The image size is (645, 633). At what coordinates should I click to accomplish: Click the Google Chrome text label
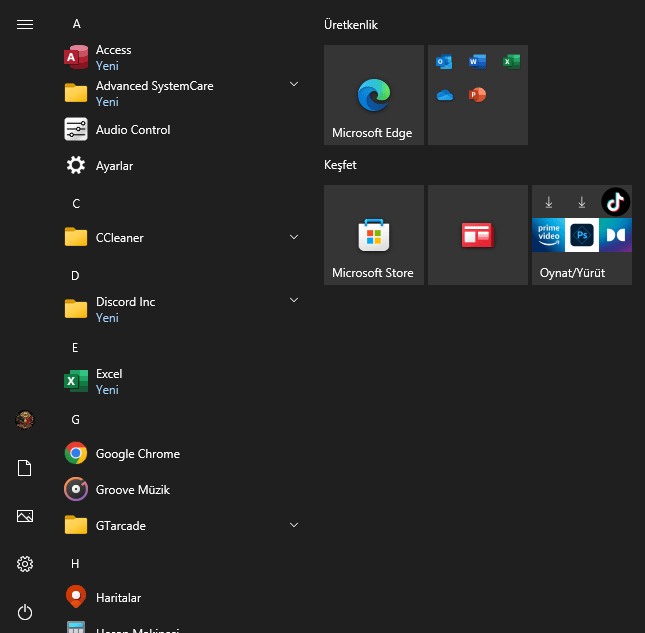(x=138, y=454)
